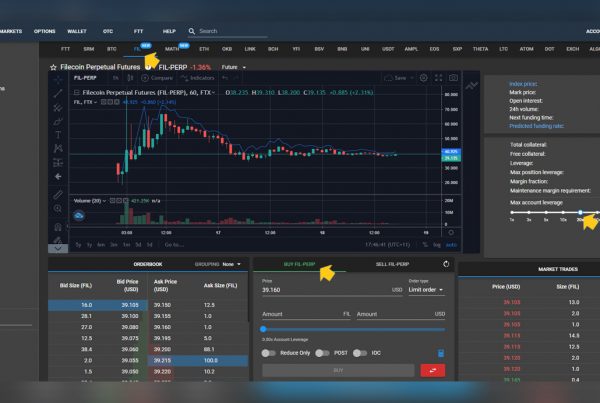Undo the last chart action

[x=225, y=78]
